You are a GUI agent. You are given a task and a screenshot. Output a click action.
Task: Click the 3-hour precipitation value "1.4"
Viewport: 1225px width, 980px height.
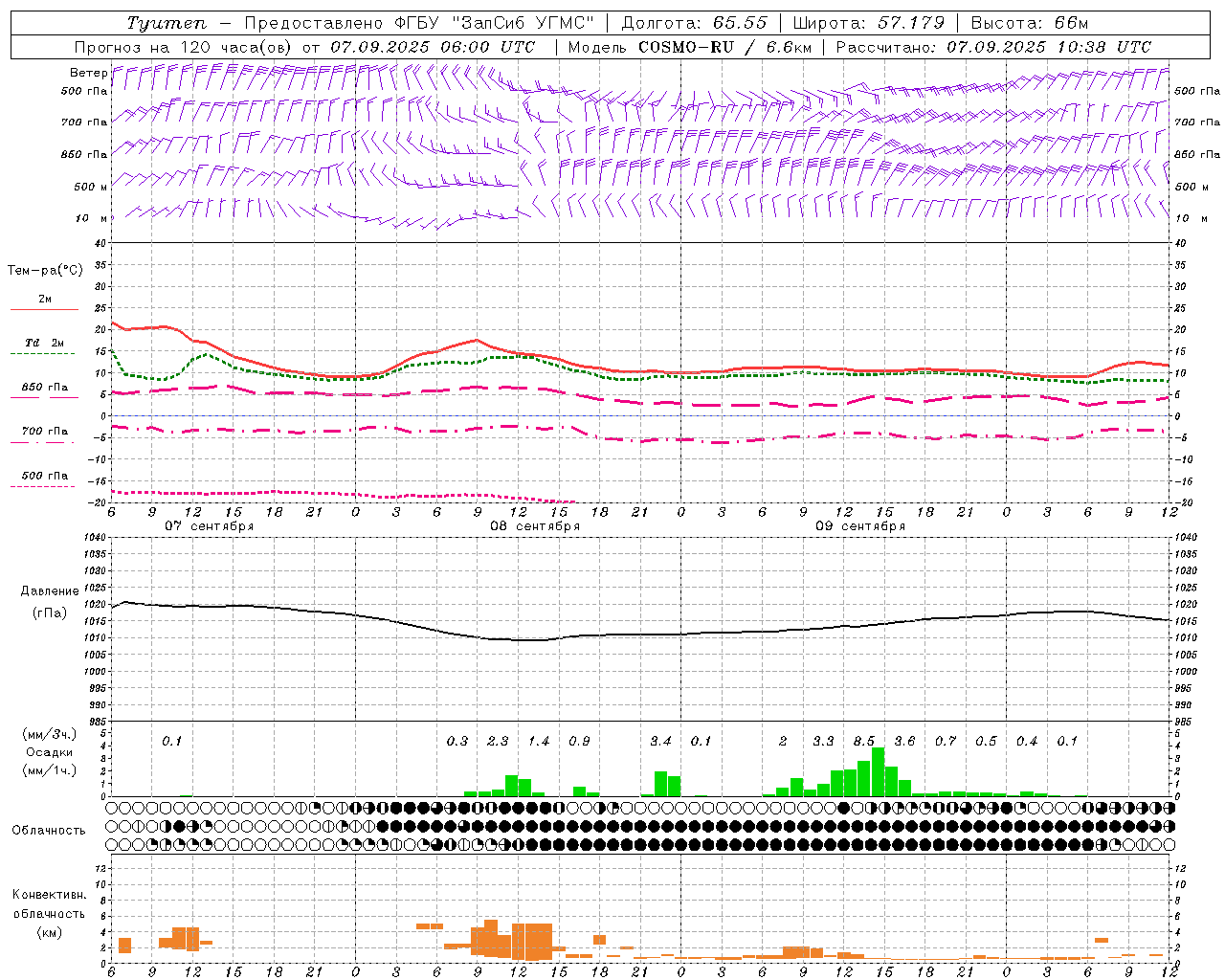tap(539, 742)
